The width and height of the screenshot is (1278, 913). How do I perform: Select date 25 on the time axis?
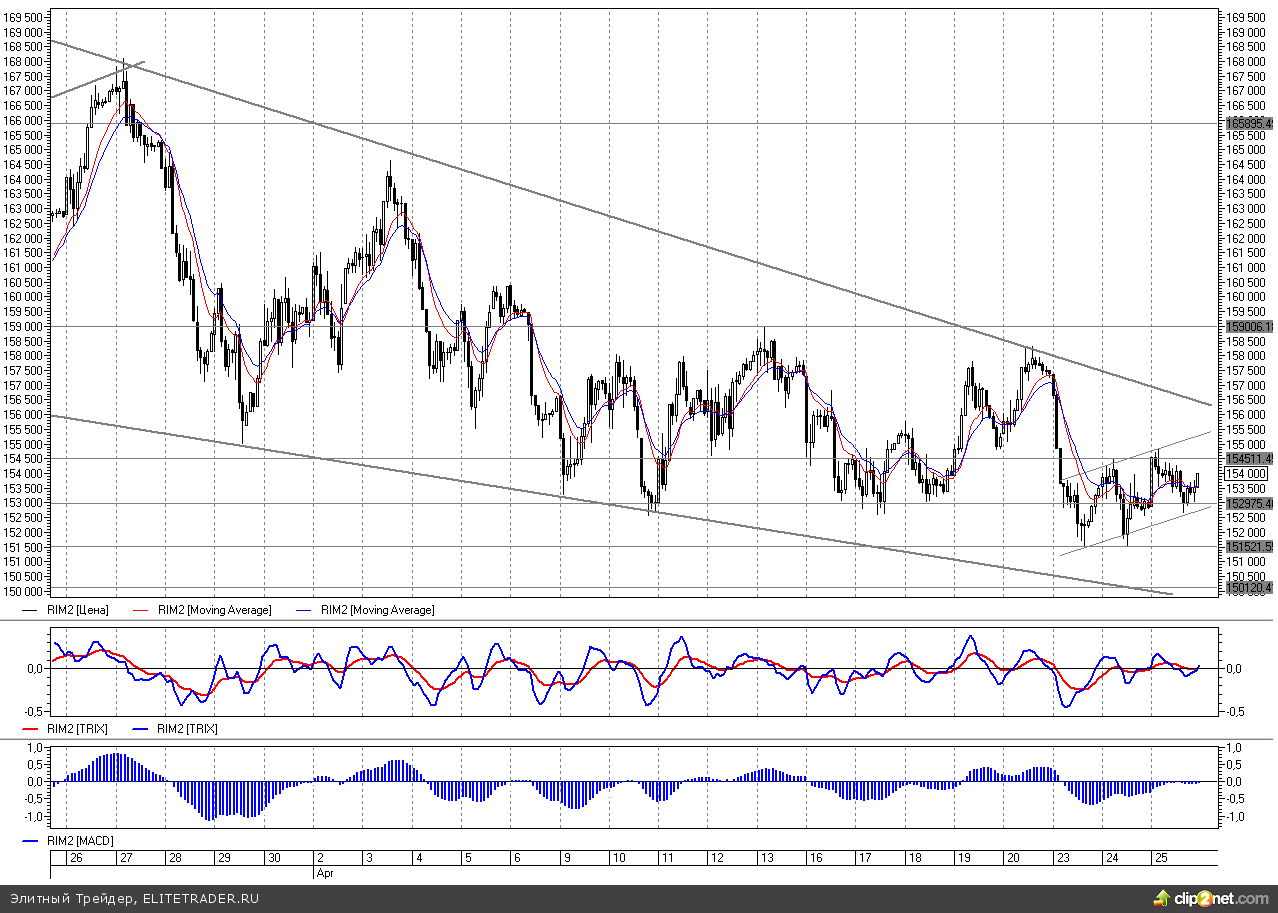tap(1161, 858)
